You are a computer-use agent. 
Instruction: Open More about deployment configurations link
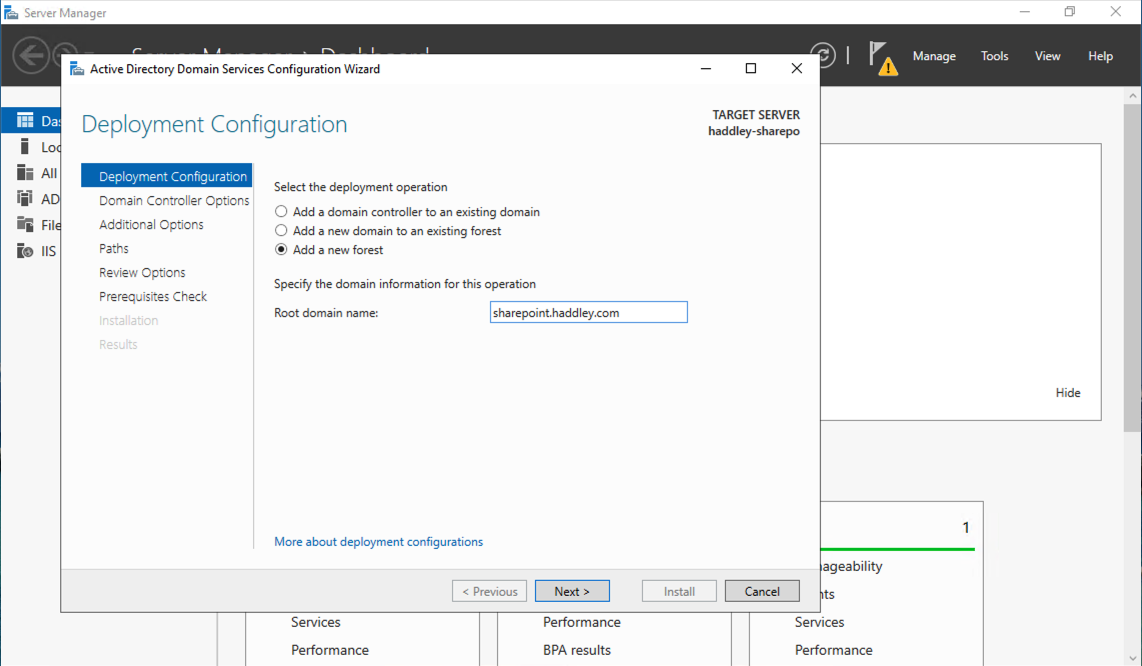pyautogui.click(x=378, y=541)
